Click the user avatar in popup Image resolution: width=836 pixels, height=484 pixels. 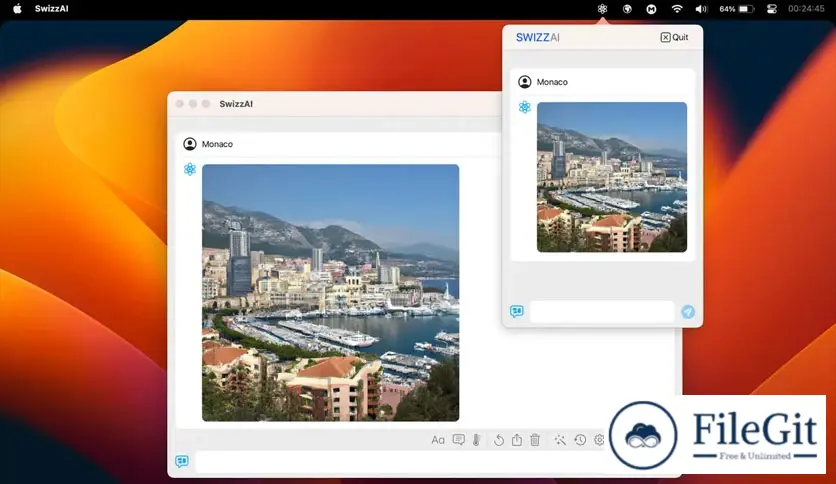click(525, 82)
